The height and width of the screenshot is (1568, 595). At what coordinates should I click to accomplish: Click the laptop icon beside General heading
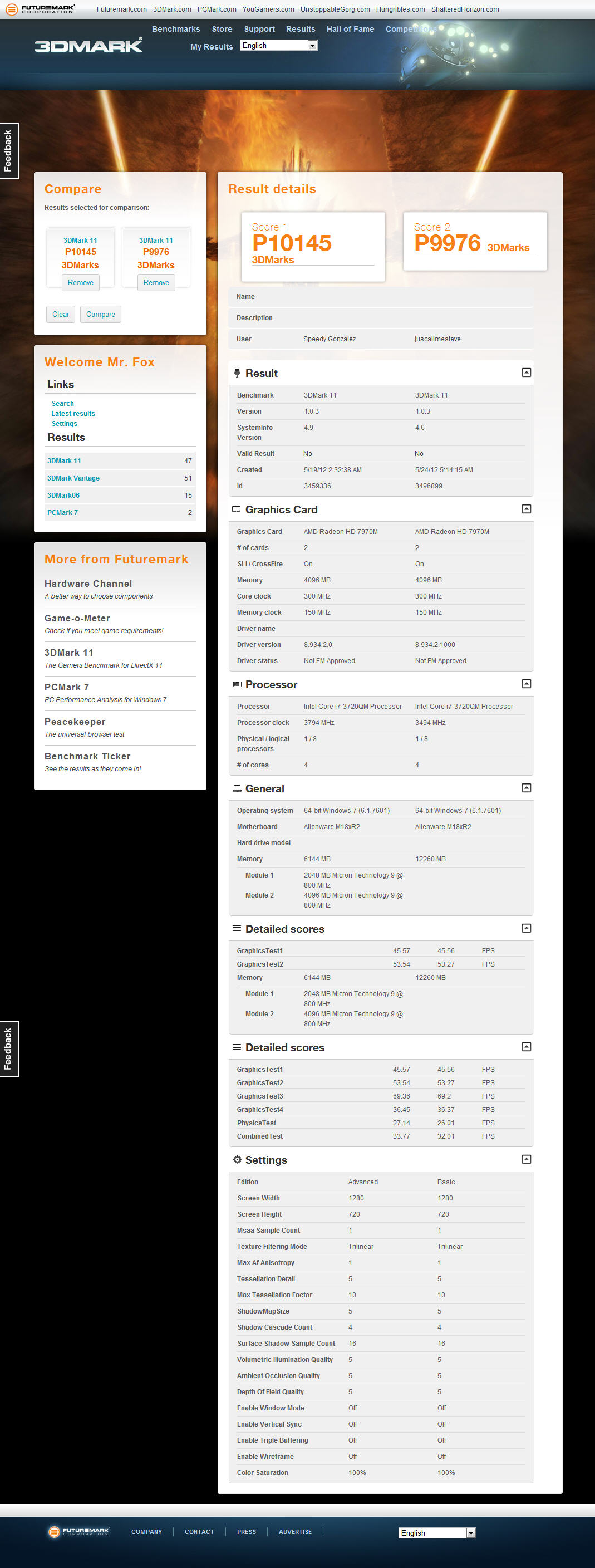(x=237, y=789)
